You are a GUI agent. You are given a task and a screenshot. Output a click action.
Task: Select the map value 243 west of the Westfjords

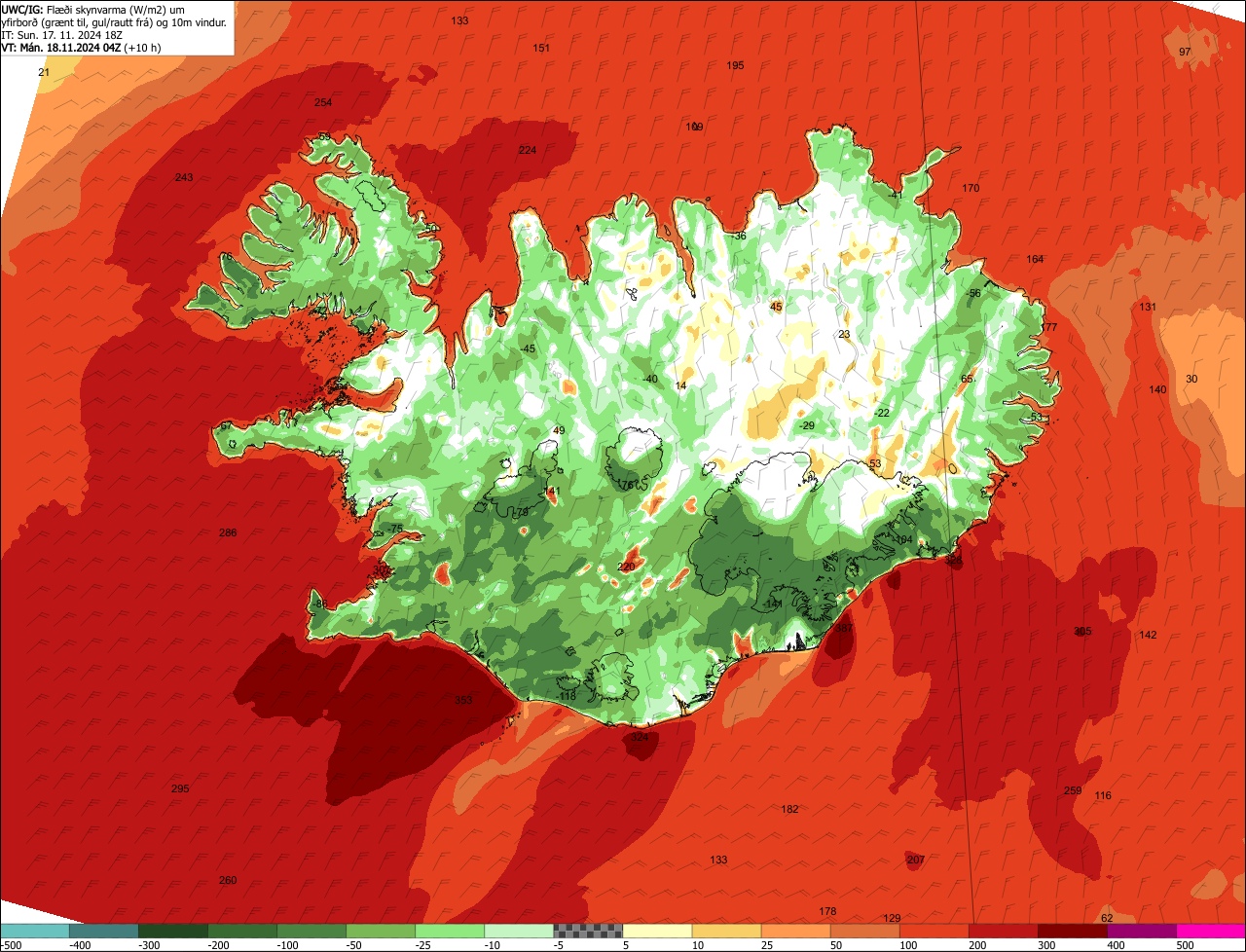(184, 177)
